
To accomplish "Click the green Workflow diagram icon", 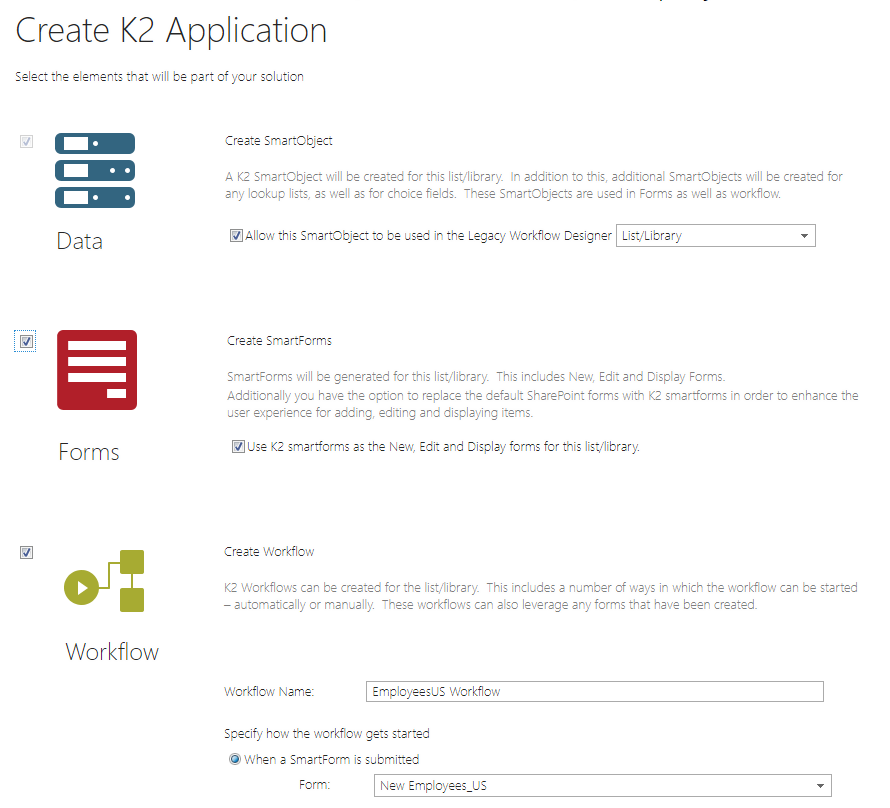I will 104,581.
